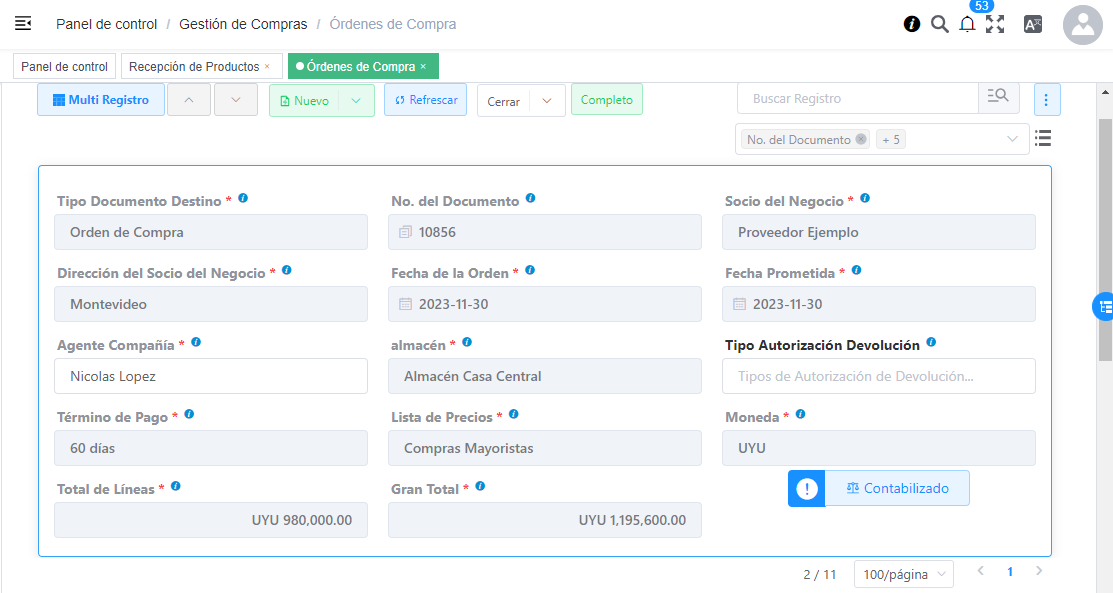Open the user profile avatar
The image size is (1113, 593).
(x=1082, y=25)
